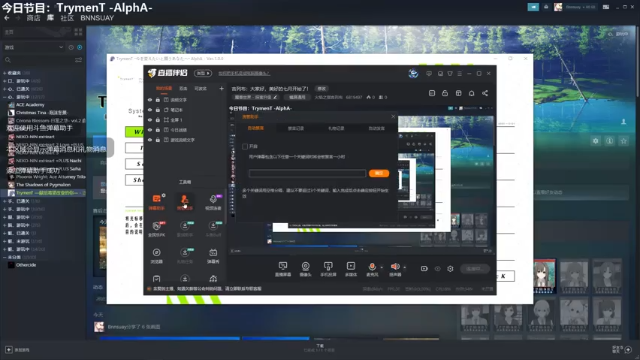640x360 pixels.
Task: Click the orange confirm button beside keyword field
Action: 379,173
